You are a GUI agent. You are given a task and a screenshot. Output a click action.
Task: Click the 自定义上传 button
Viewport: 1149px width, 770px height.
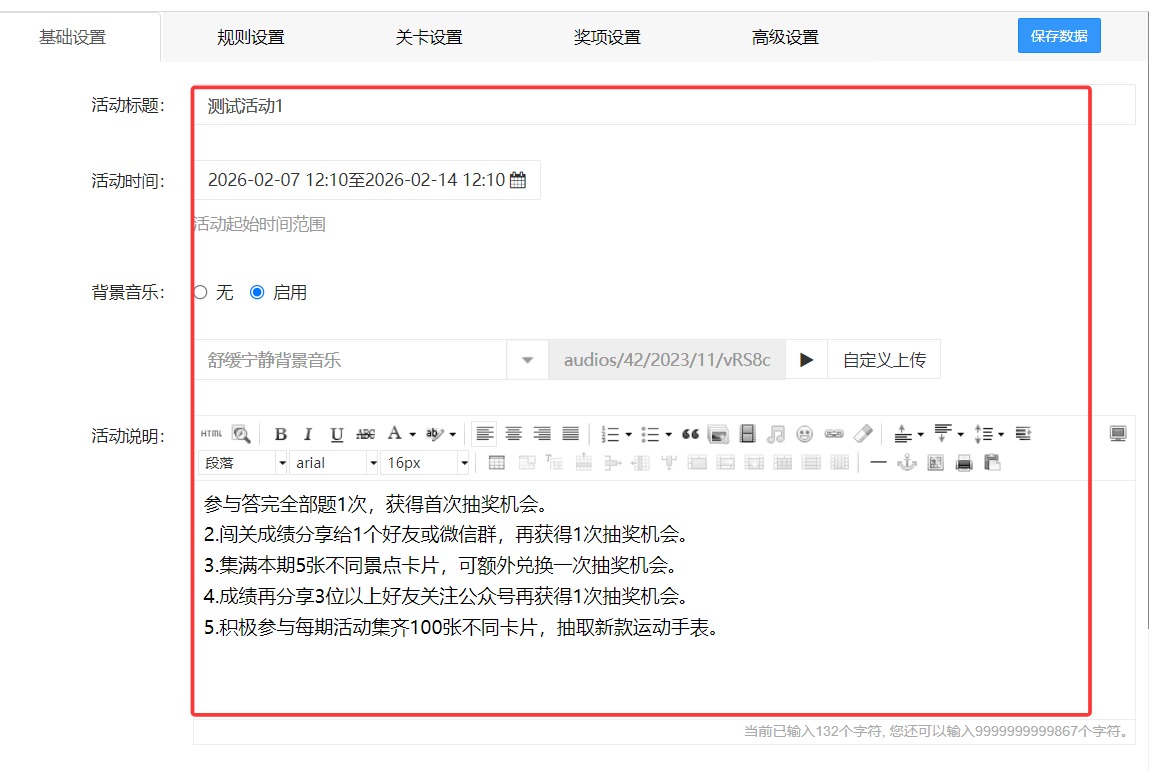point(884,360)
